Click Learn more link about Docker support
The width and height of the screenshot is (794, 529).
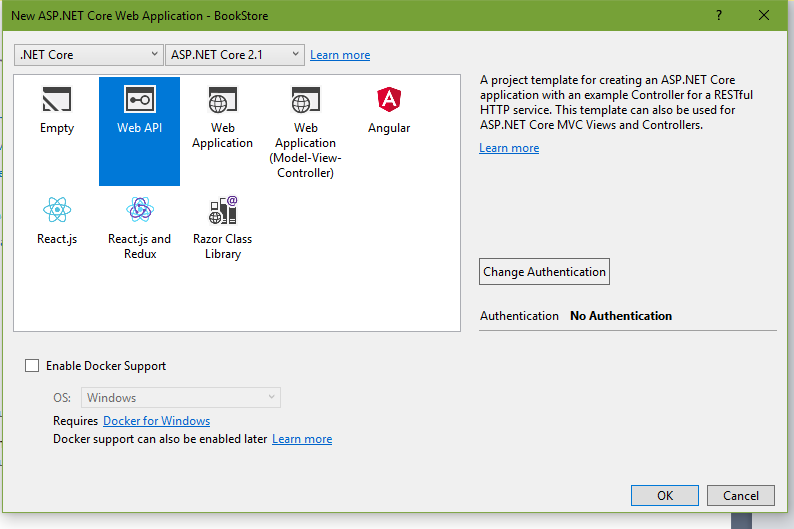tap(302, 439)
